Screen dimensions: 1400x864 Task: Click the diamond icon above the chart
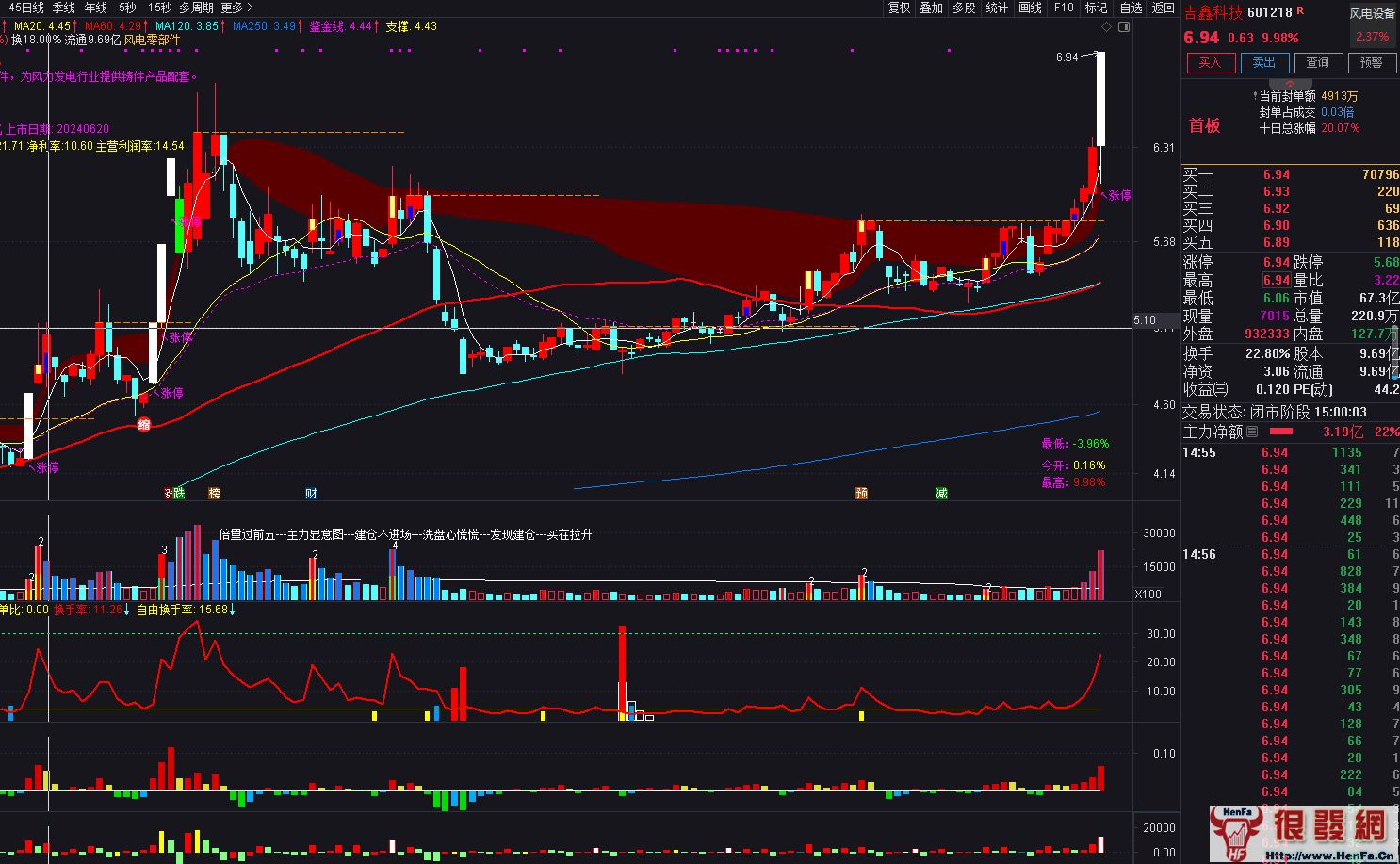click(x=1110, y=27)
